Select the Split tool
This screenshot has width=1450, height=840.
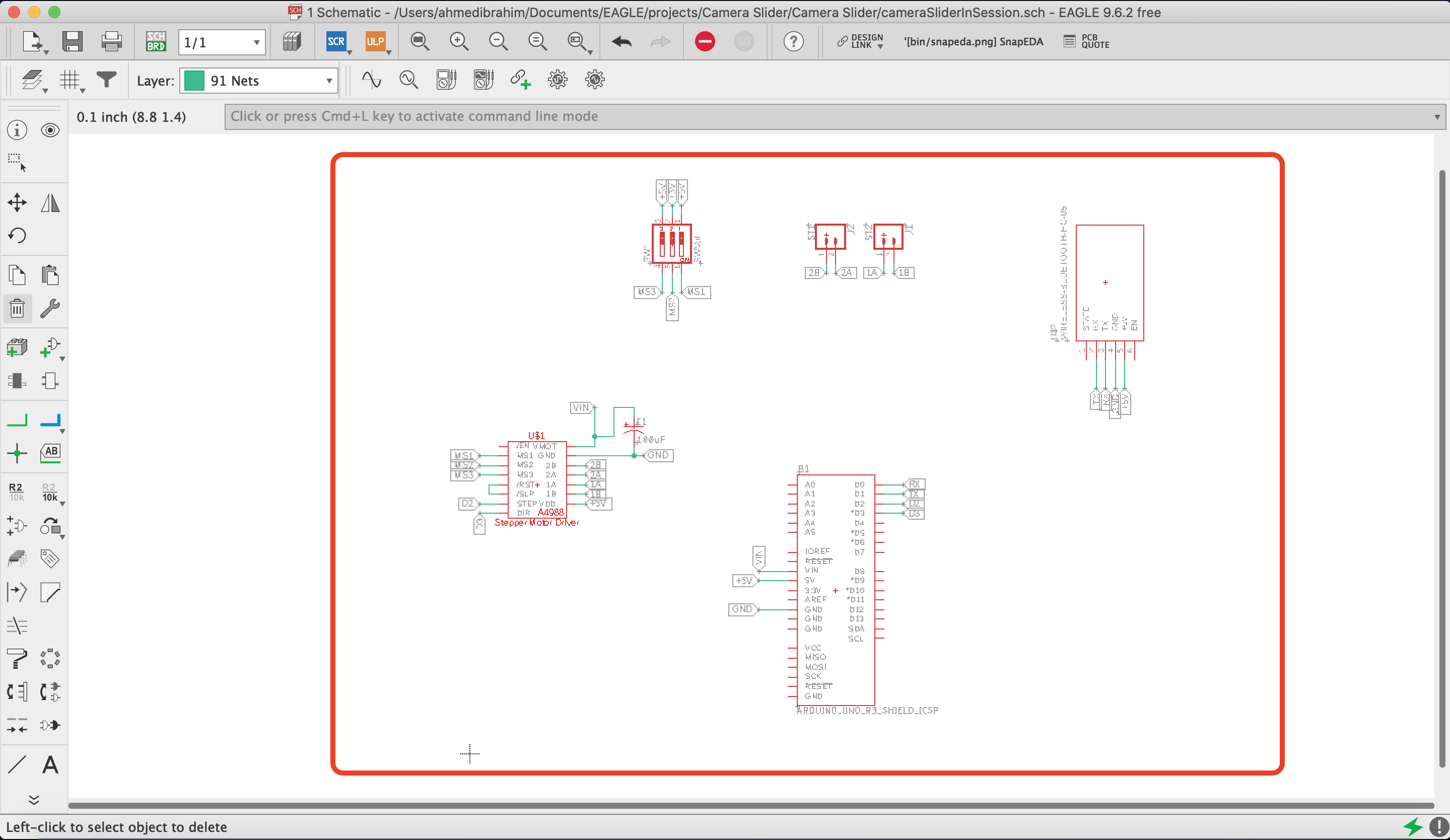[x=17, y=593]
